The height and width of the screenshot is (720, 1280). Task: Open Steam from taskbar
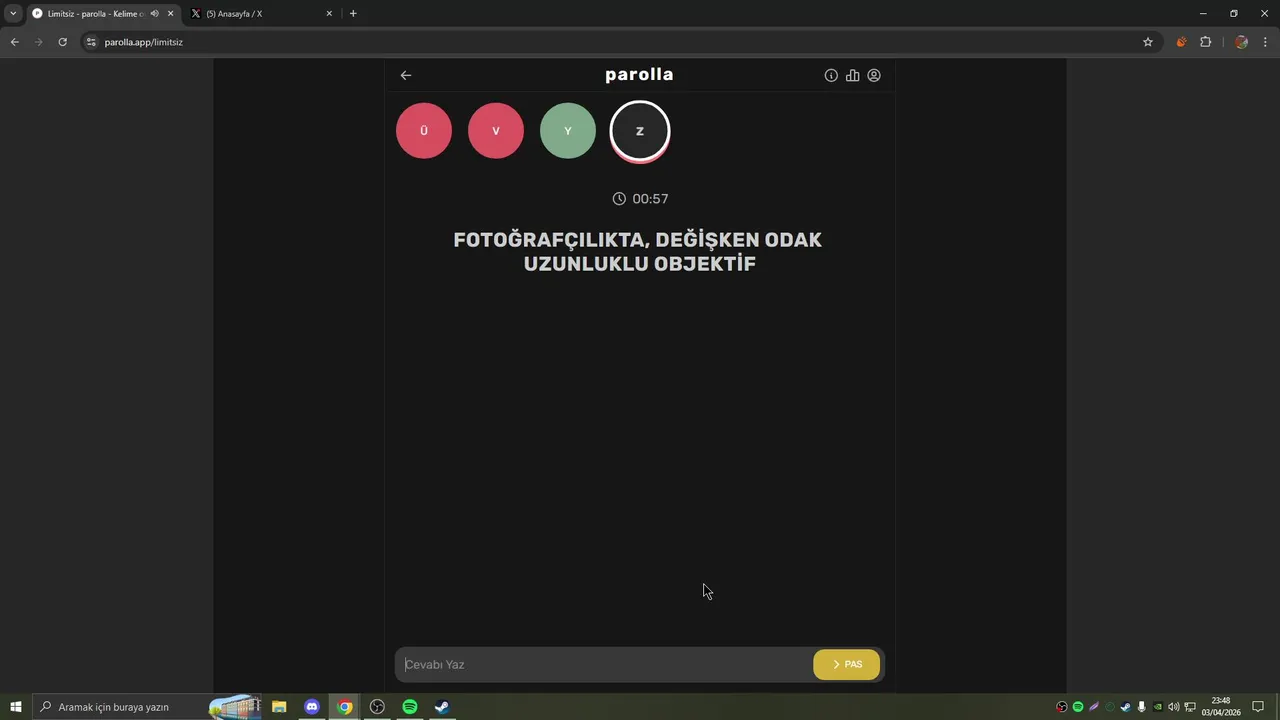pos(442,707)
